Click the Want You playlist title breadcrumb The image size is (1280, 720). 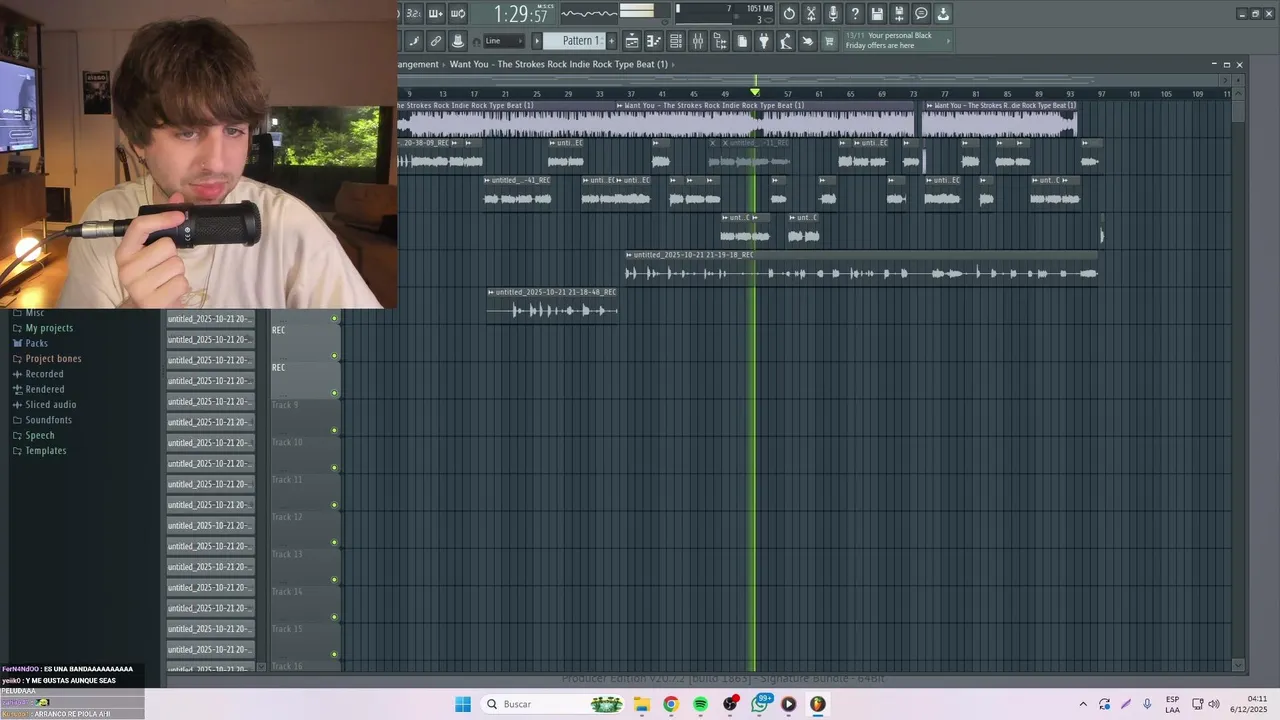pyautogui.click(x=558, y=64)
